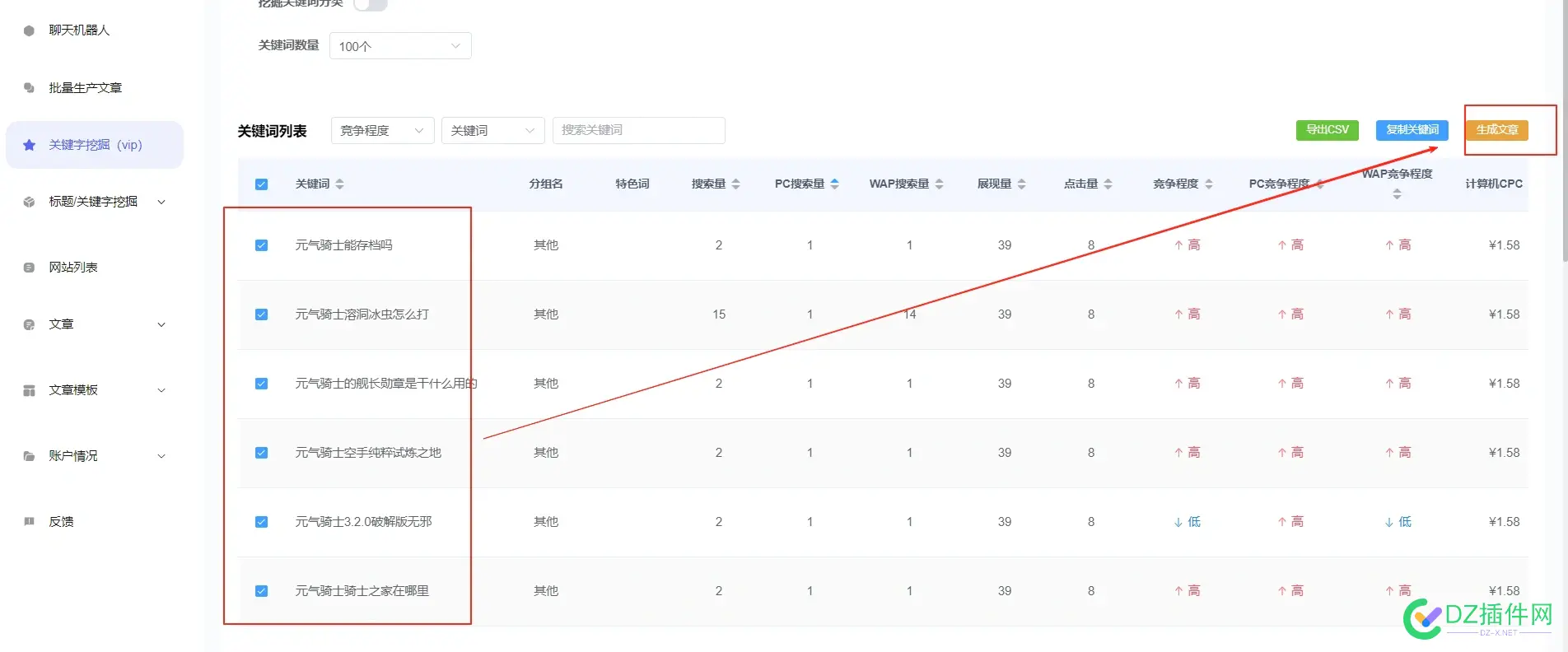This screenshot has width=1568, height=652.
Task: Sort by PC搜索量 column arrows
Action: [834, 184]
